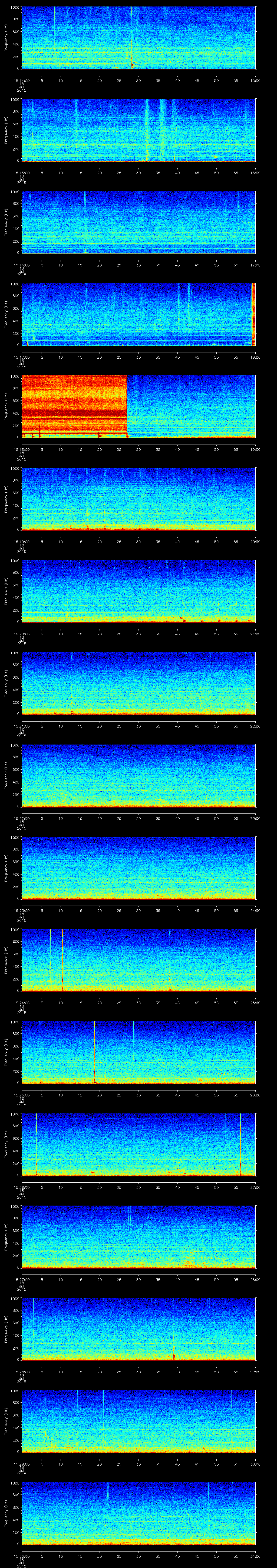Click the 15:24:00 start time label
This screenshot has height=1568, width=277.
21,1003
